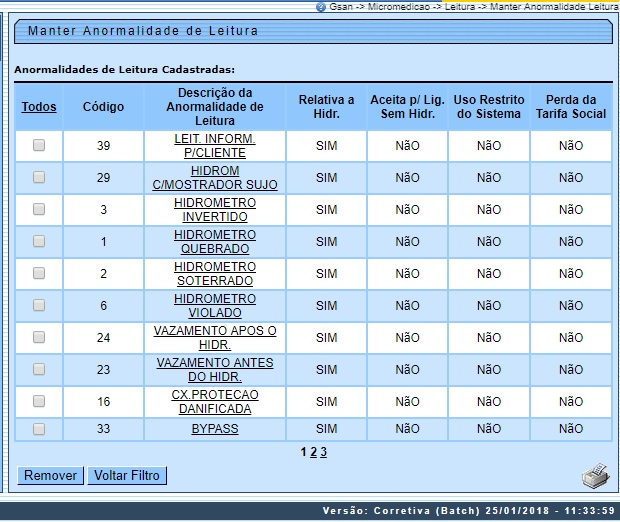Jump to page 3 of results
The image size is (620, 522).
pyautogui.click(x=324, y=452)
